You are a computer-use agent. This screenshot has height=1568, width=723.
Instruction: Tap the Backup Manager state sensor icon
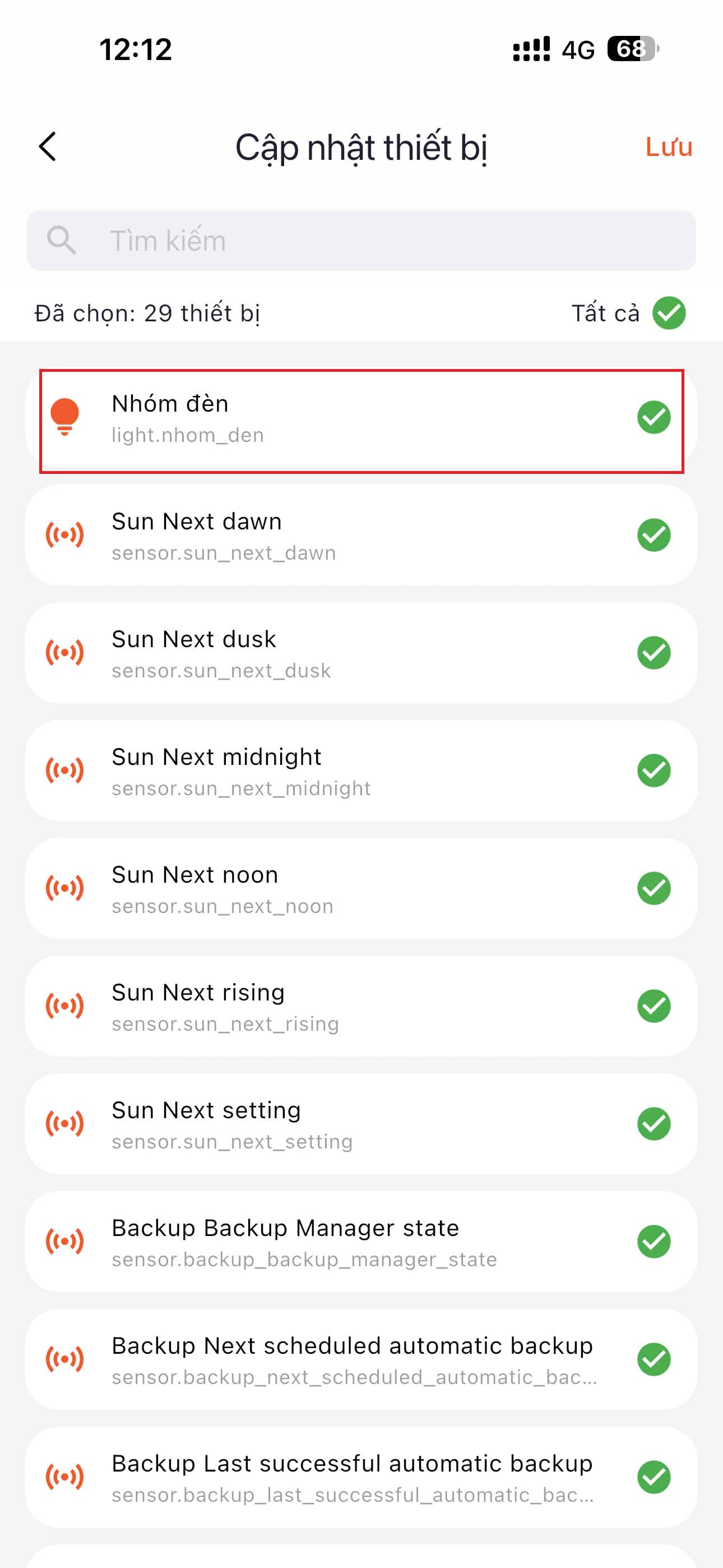[x=64, y=1242]
